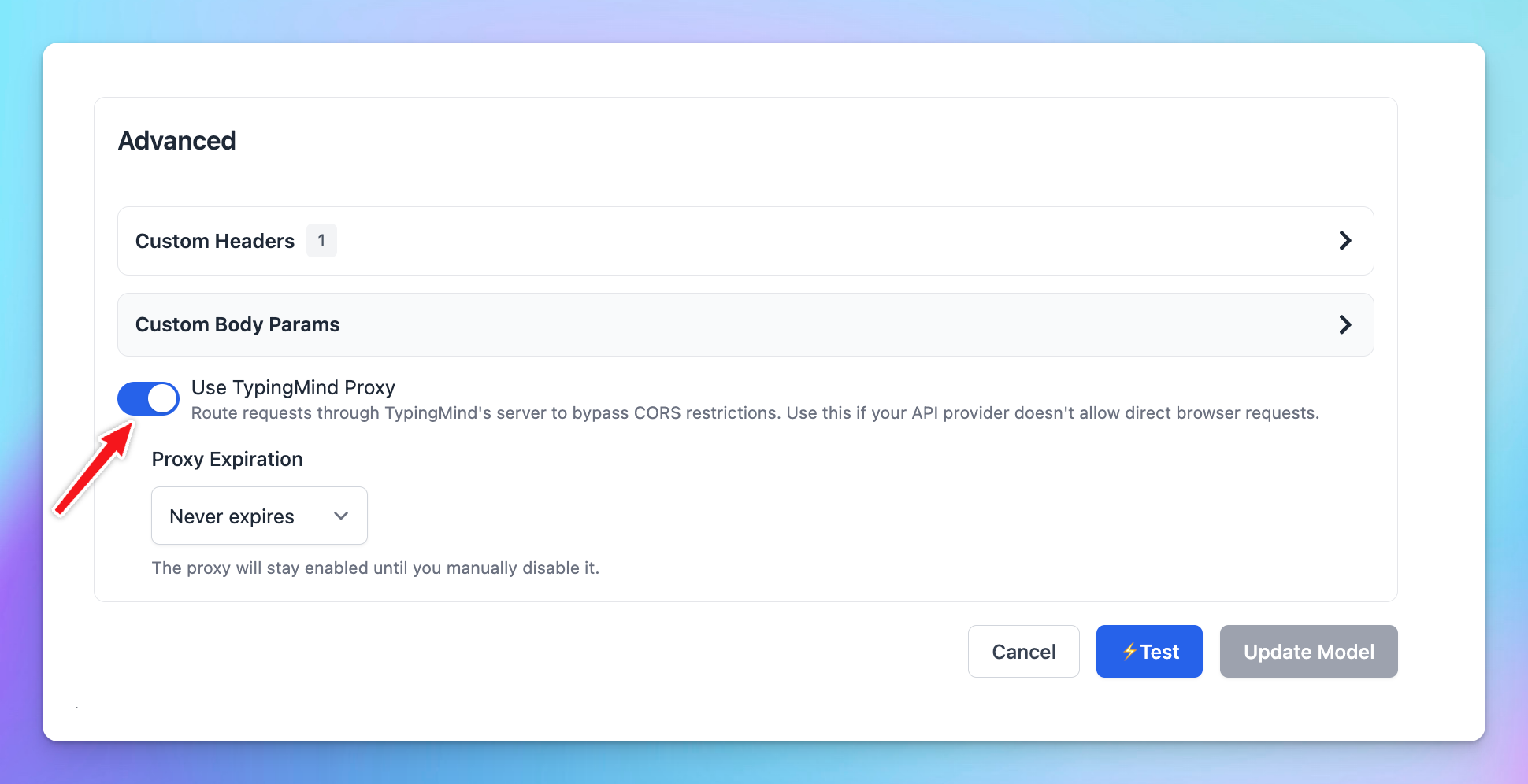This screenshot has height=784, width=1528.
Task: Click the Custom Headers count badge
Action: point(321,241)
